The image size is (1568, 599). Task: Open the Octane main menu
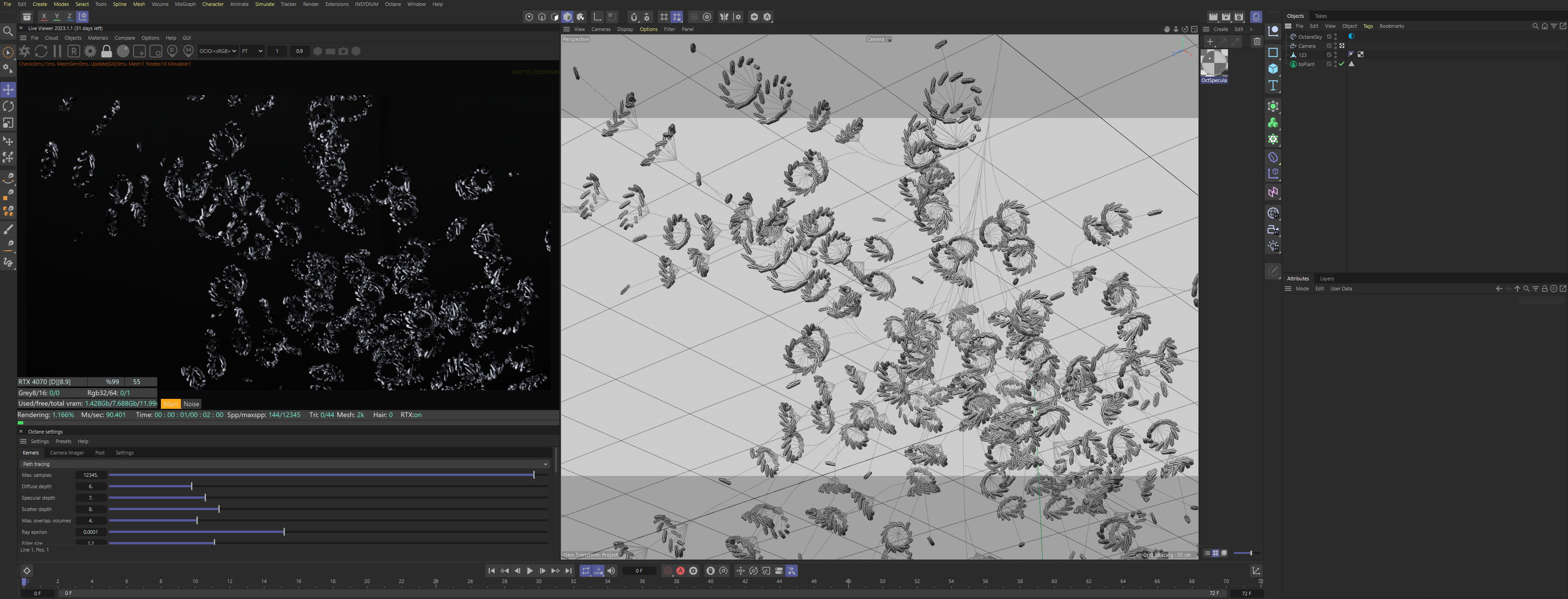click(x=392, y=4)
